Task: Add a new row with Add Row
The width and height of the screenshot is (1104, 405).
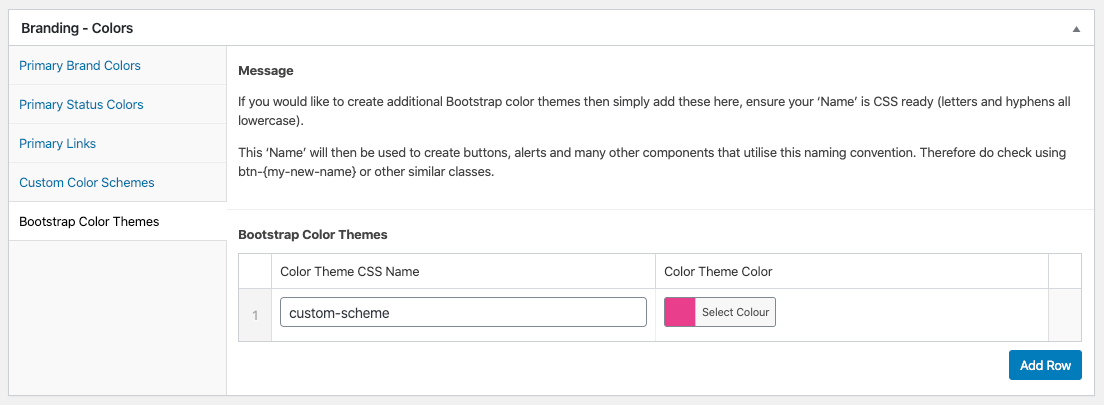Action: coord(1045,365)
